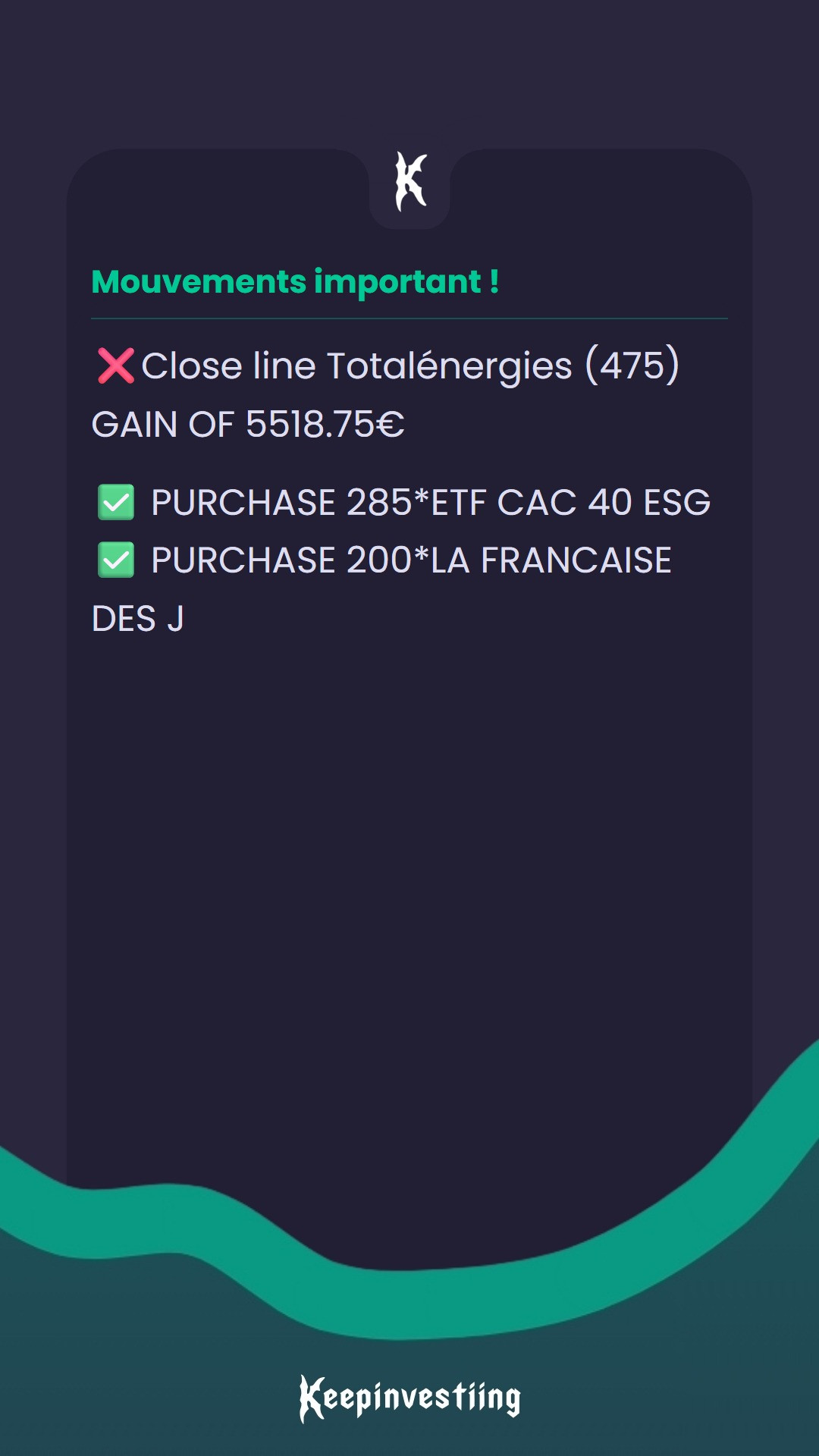Click the Keepinvestiing logo at bottom
Image resolution: width=819 pixels, height=1456 pixels.
tap(409, 1398)
